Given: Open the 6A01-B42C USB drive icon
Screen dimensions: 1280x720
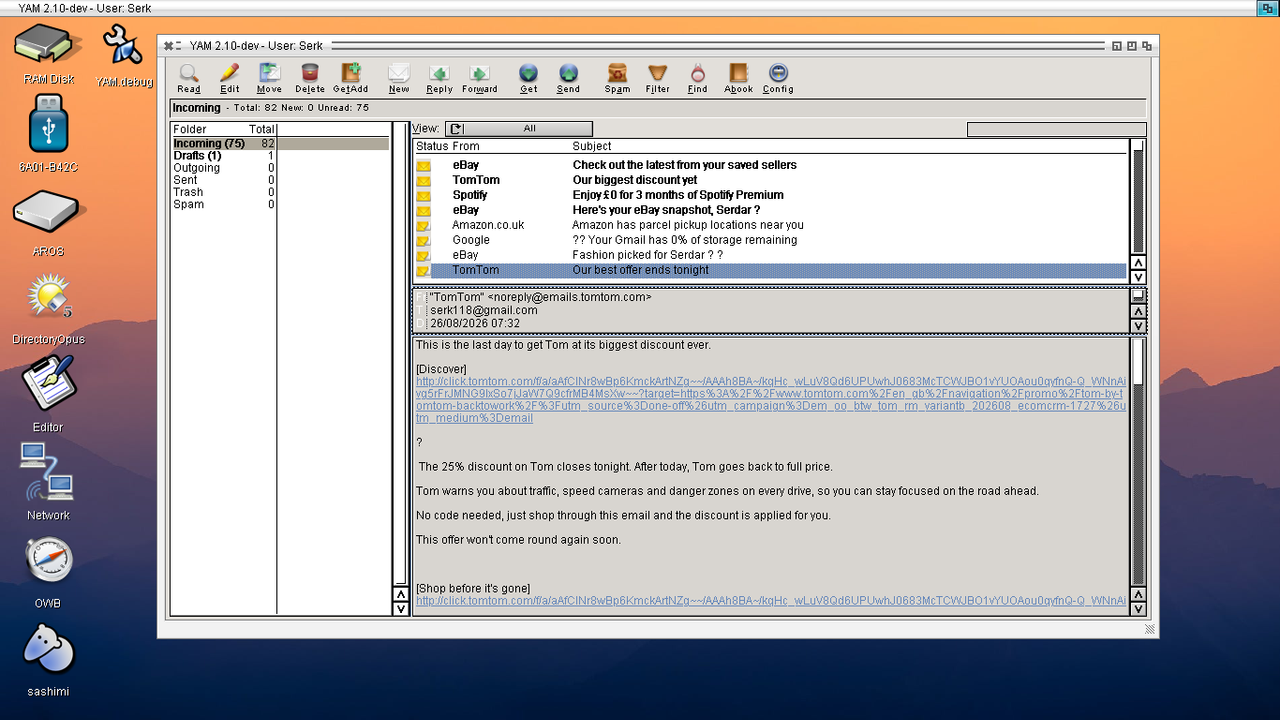Looking at the screenshot, I should click(48, 134).
